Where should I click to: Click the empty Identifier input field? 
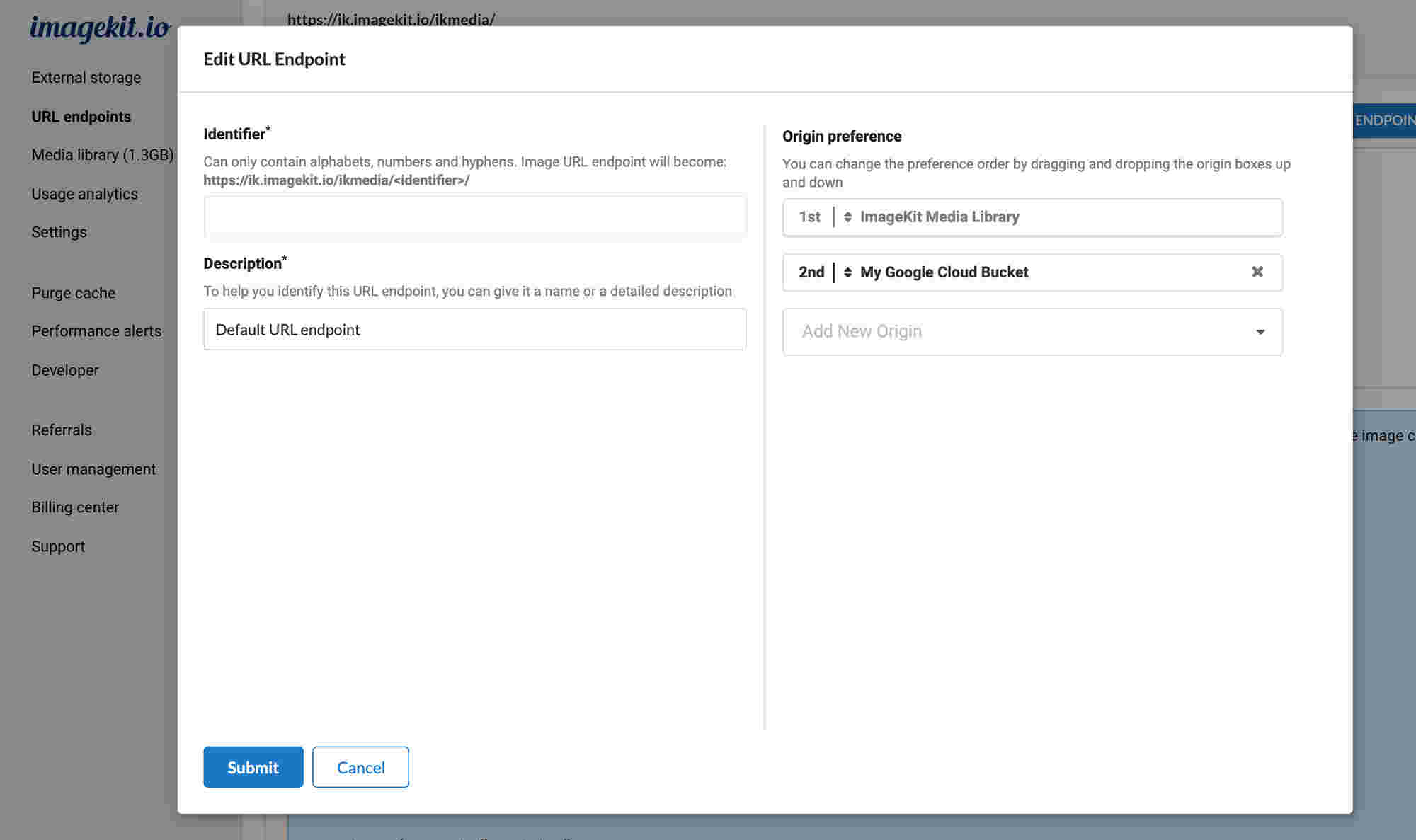click(474, 216)
